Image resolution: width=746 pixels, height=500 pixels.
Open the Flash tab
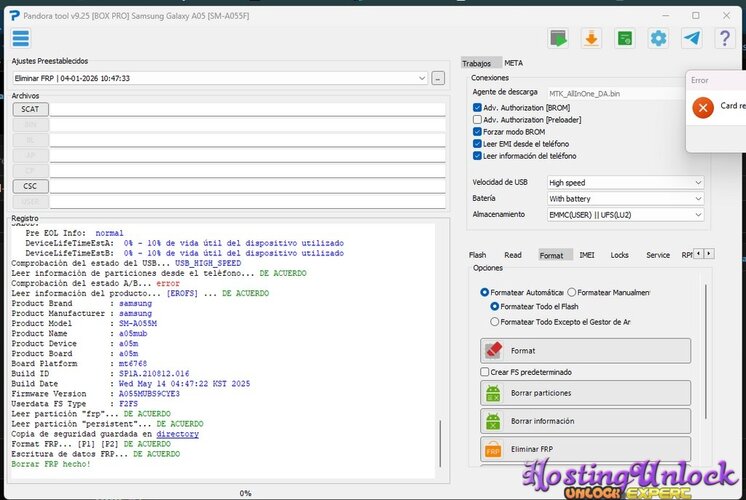[x=477, y=255]
